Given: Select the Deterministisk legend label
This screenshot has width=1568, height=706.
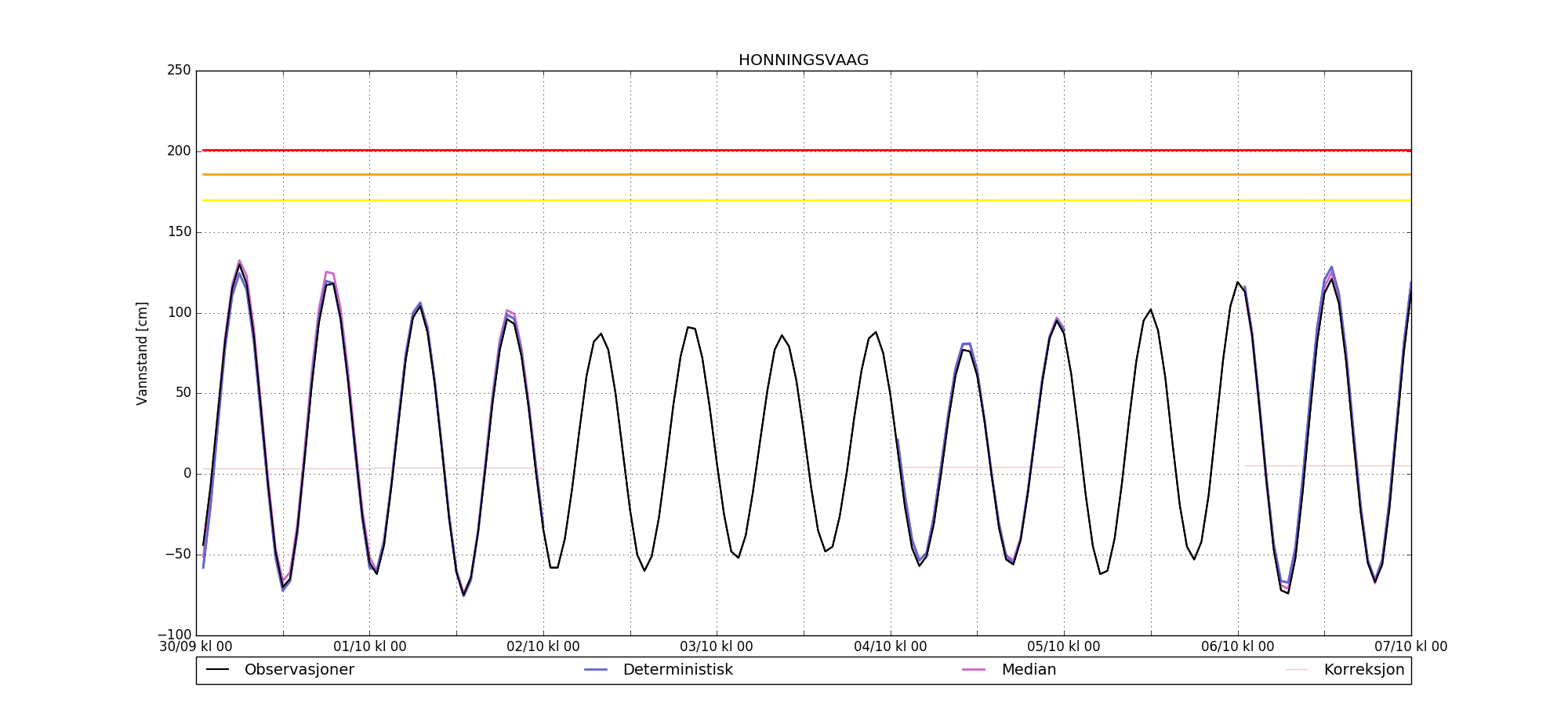Looking at the screenshot, I should point(677,670).
